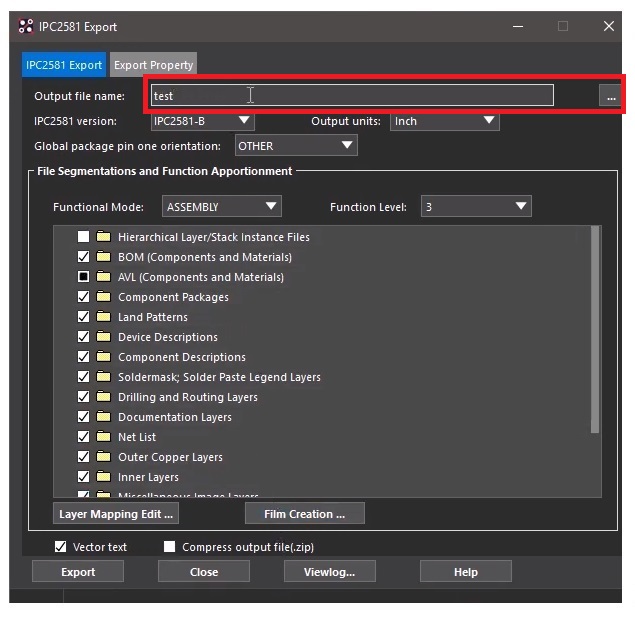This screenshot has width=635, height=624.
Task: Close the IPC2581 Export window
Action: coord(608,26)
